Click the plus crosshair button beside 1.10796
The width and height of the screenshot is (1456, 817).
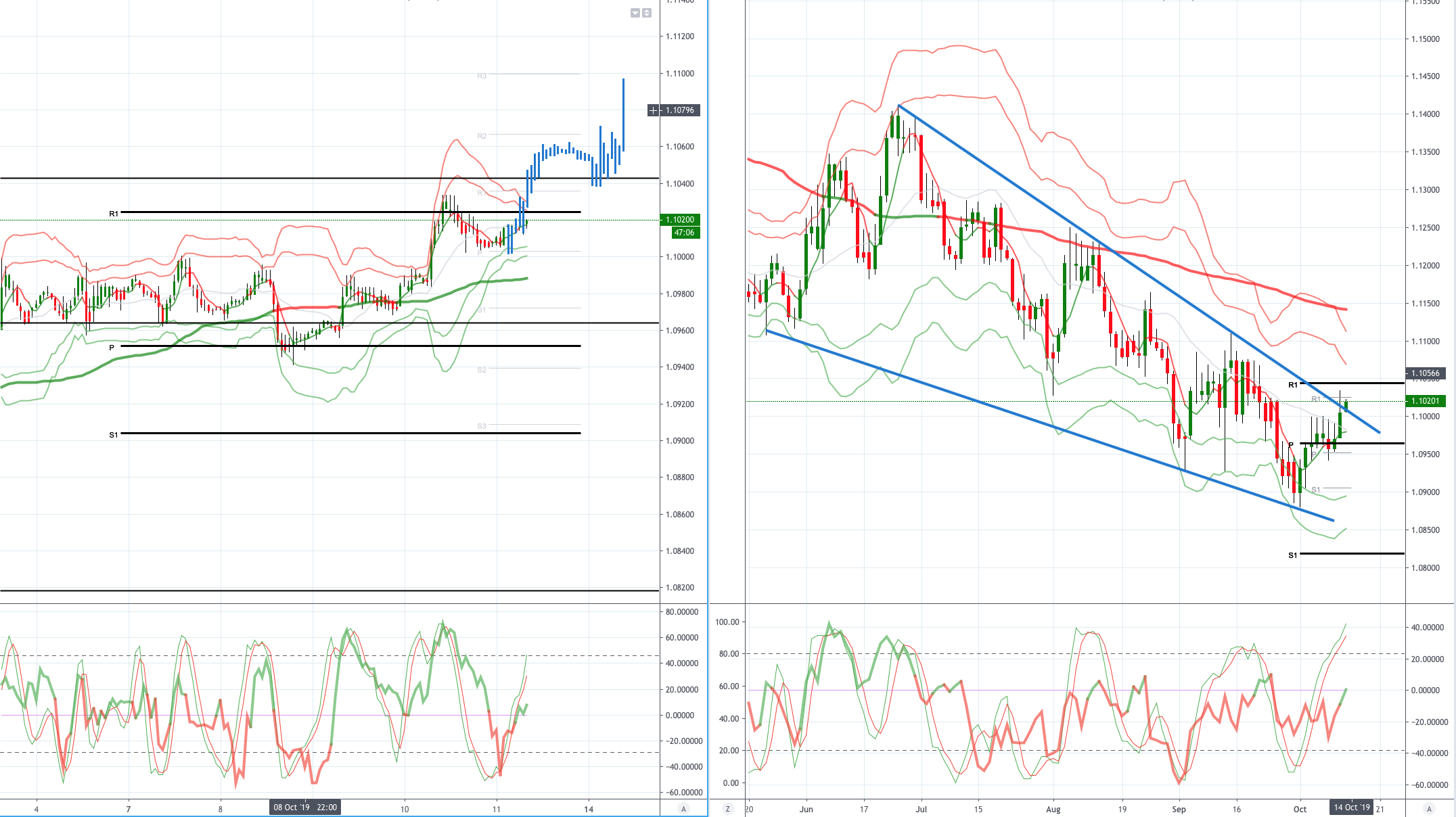(654, 110)
